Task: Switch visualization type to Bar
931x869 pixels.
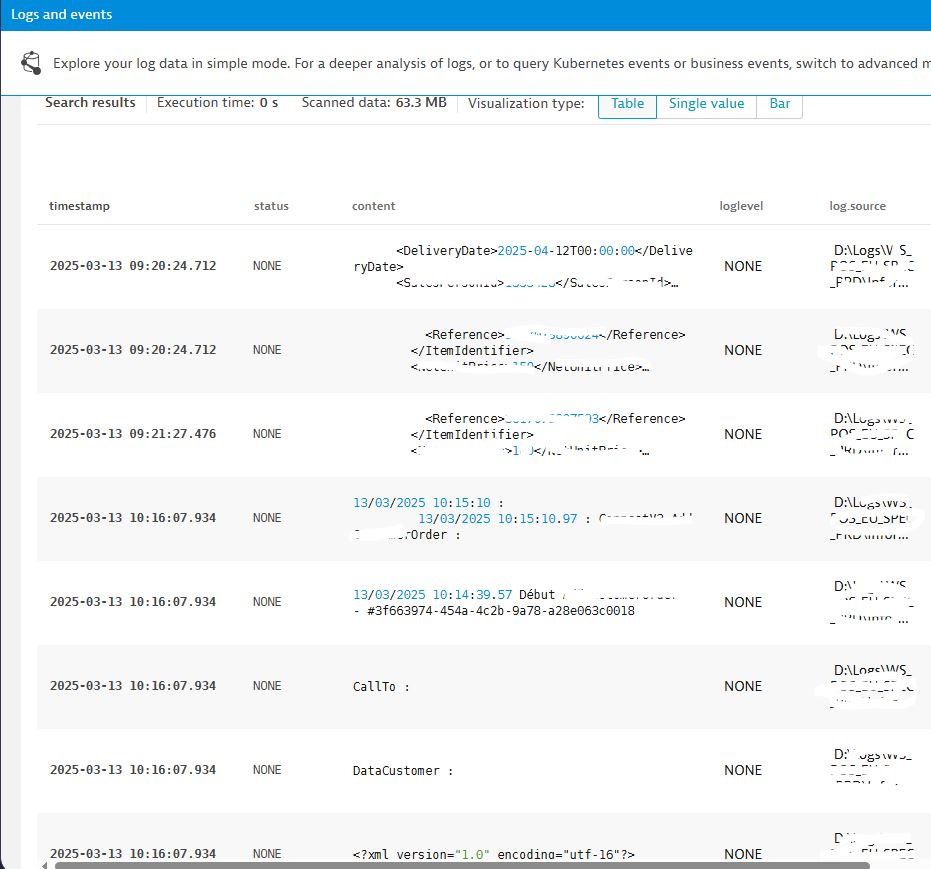Action: point(779,103)
